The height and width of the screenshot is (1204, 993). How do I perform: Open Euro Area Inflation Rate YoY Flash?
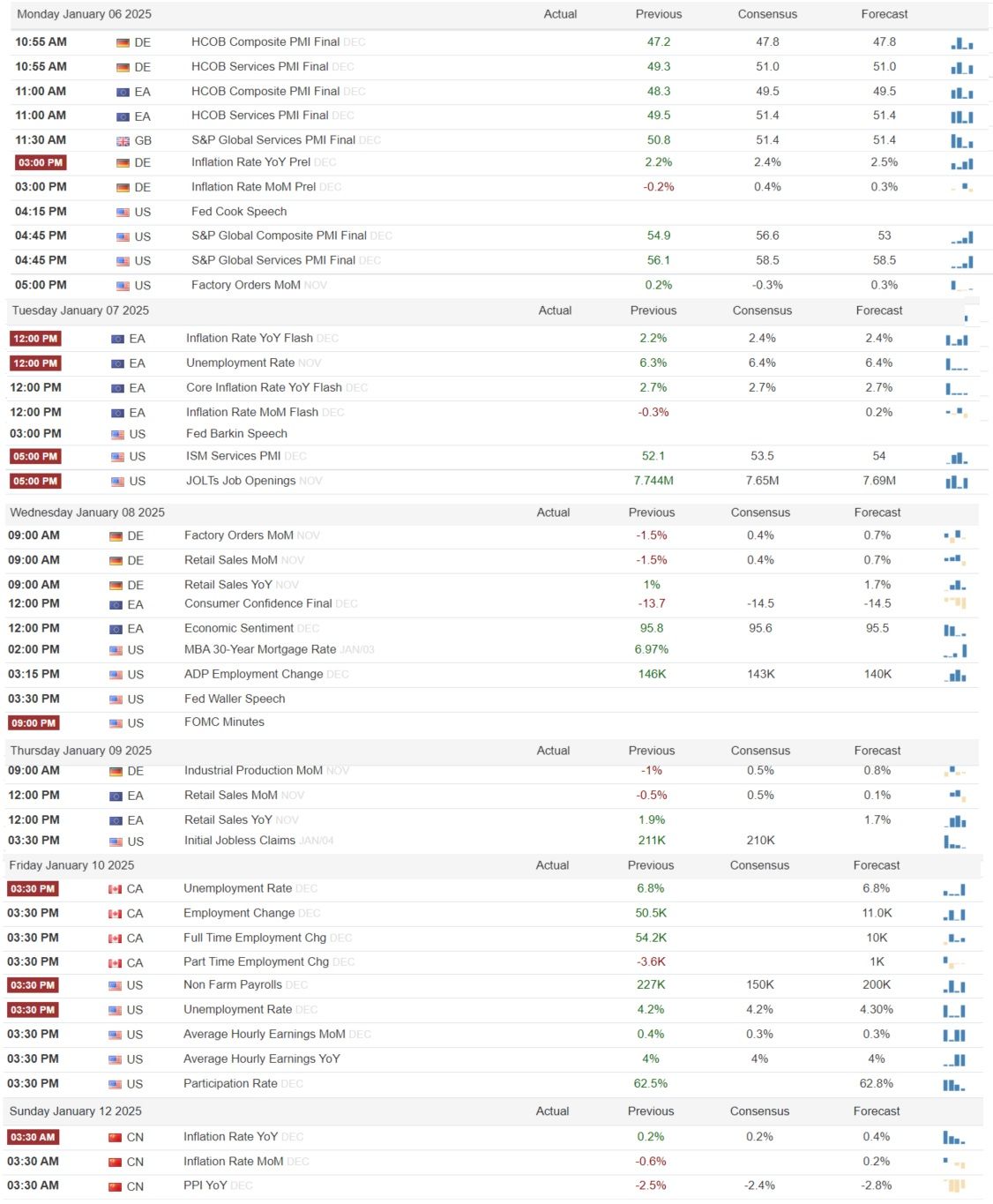(250, 339)
